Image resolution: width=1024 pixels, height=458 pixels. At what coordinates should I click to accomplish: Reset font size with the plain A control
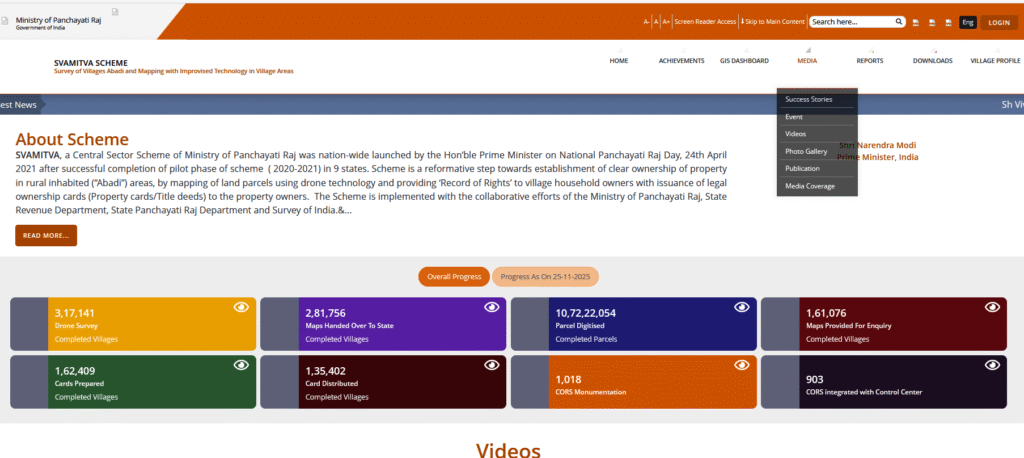656,22
